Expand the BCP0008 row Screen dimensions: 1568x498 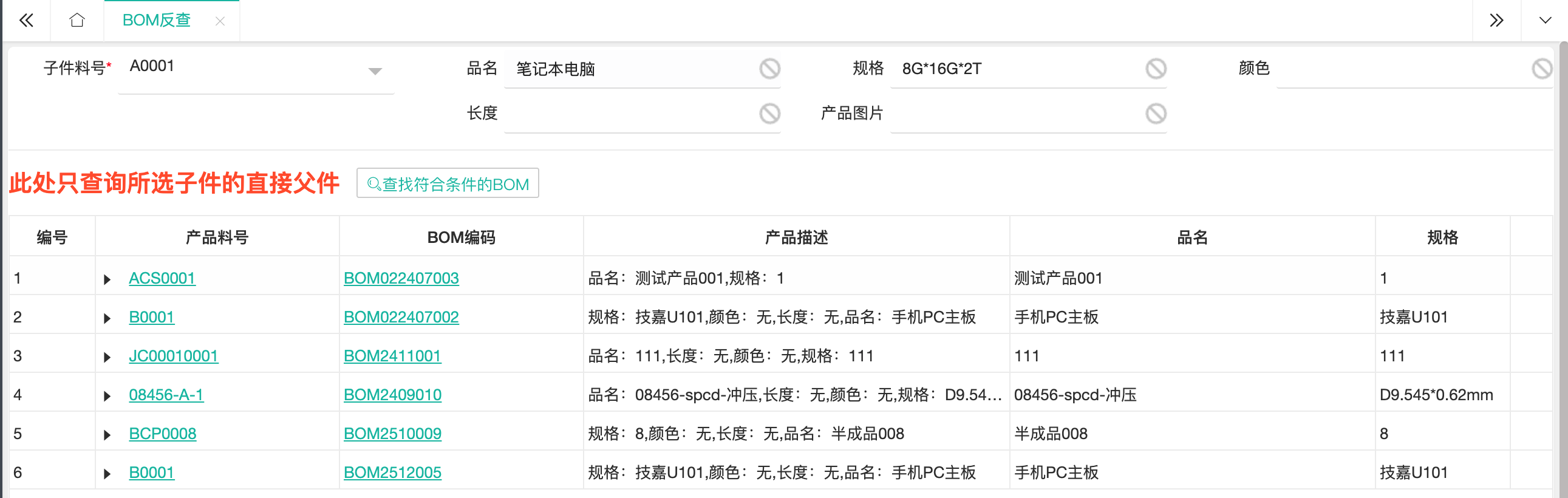click(x=107, y=435)
